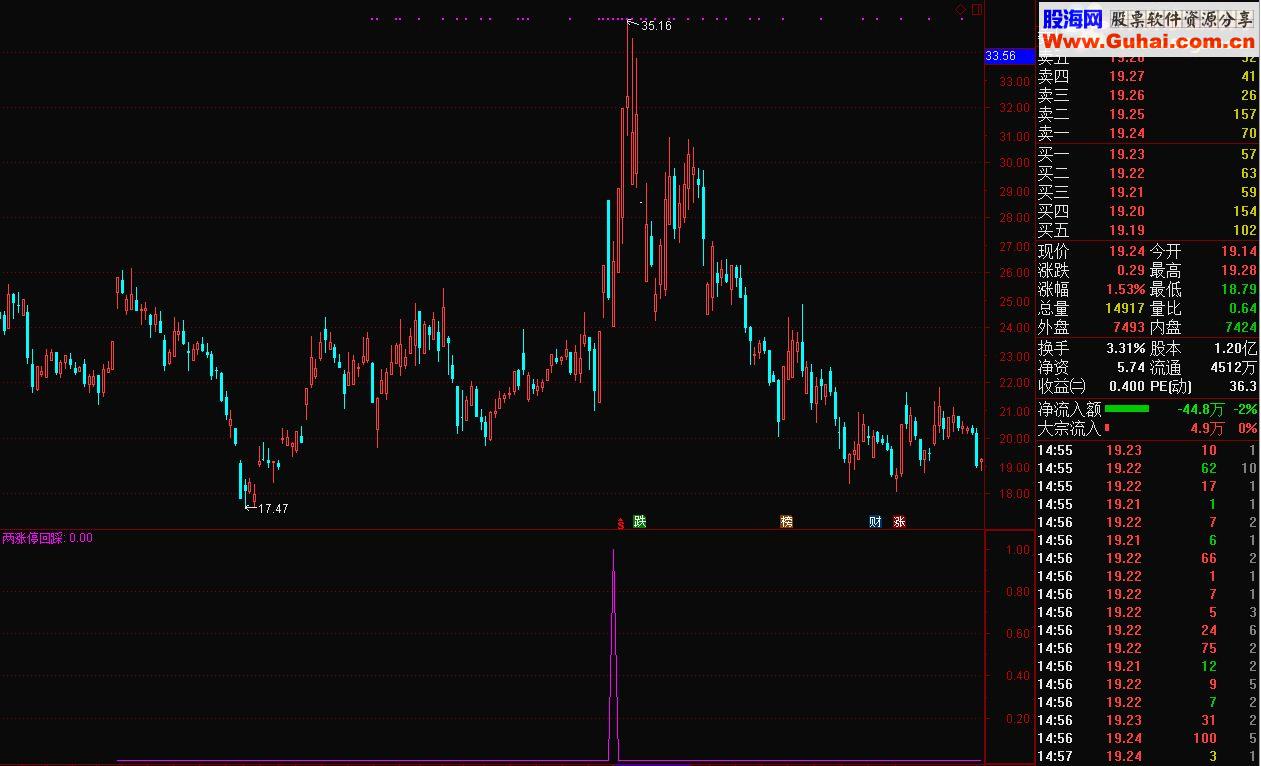Click the 涨跌 change value 0.29
The width and height of the screenshot is (1261, 766).
point(1131,270)
